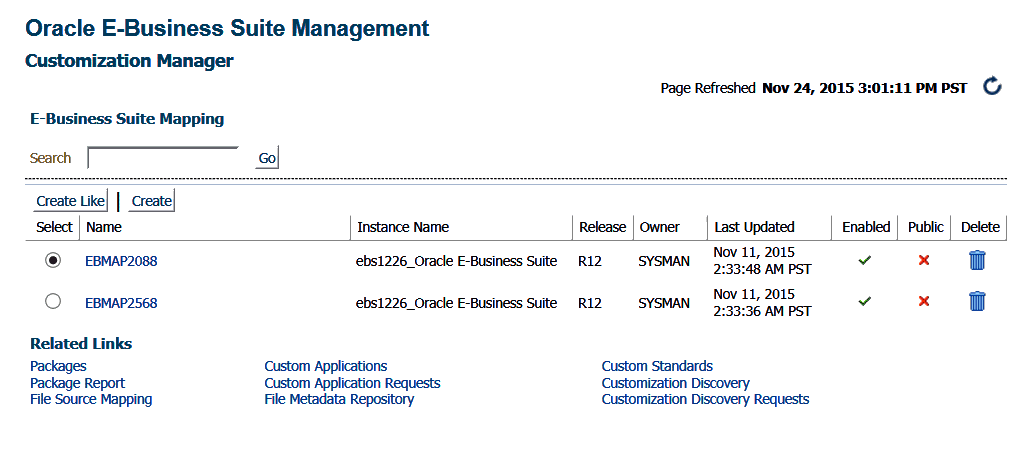Select the EBMAP2568 radio button

click(x=54, y=301)
